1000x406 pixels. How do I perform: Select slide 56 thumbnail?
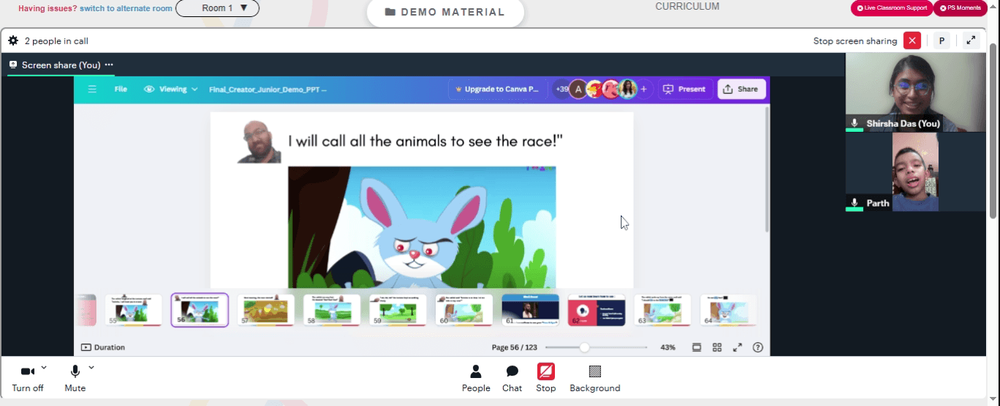click(200, 310)
